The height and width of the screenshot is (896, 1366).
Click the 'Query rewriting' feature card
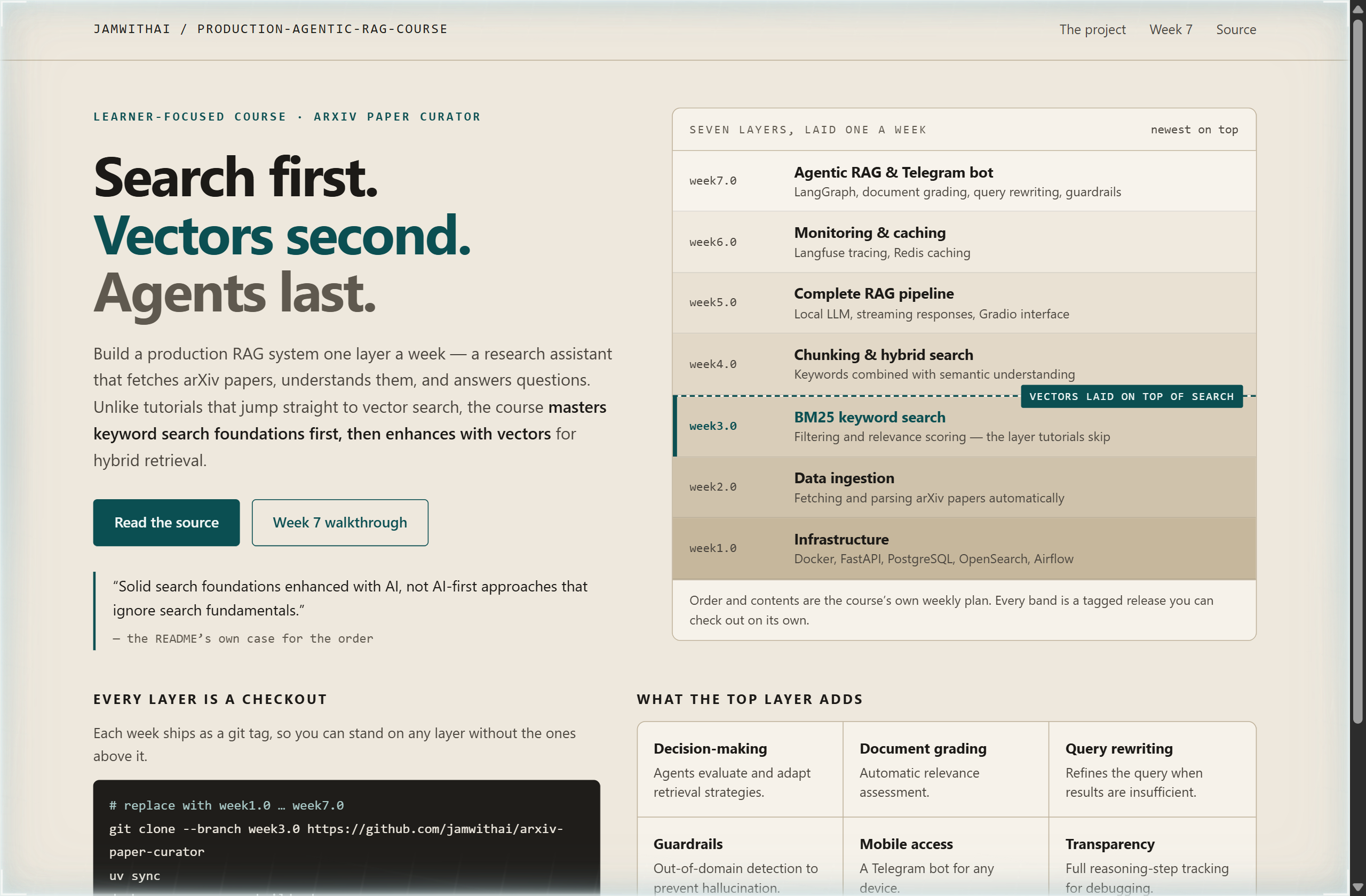[1152, 769]
